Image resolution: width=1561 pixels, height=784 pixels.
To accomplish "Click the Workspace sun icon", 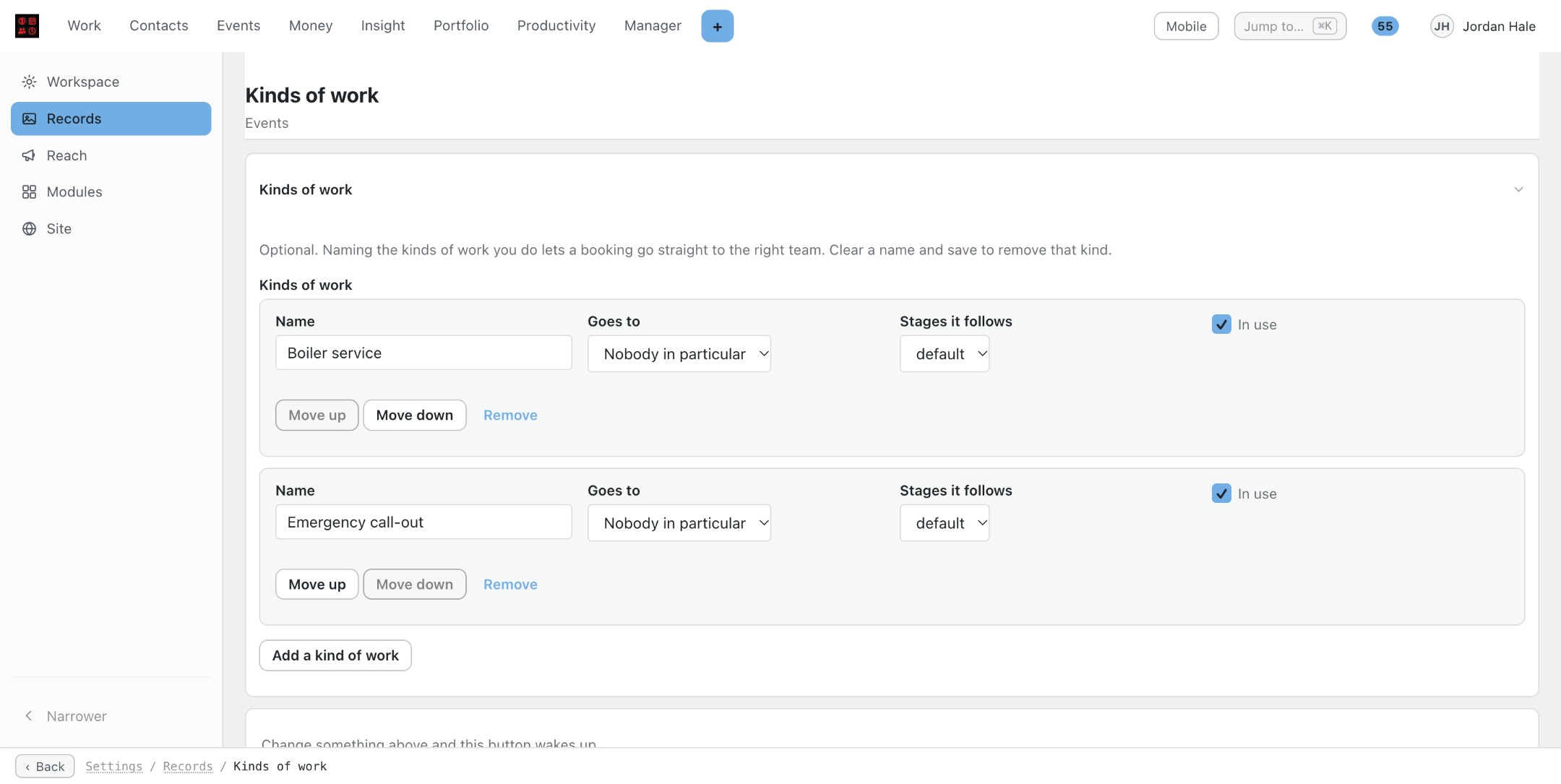I will click(x=29, y=82).
